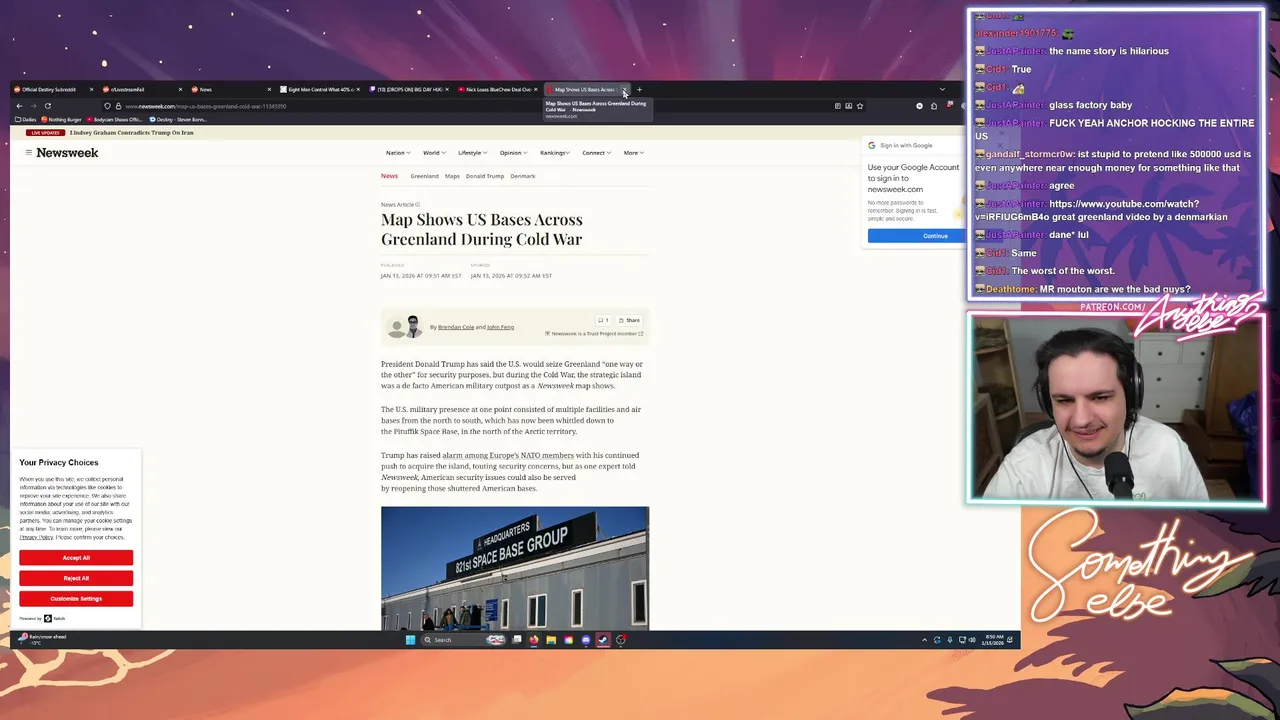Click the 821st Space Base Group photo
This screenshot has height=720, width=1280.
point(515,568)
